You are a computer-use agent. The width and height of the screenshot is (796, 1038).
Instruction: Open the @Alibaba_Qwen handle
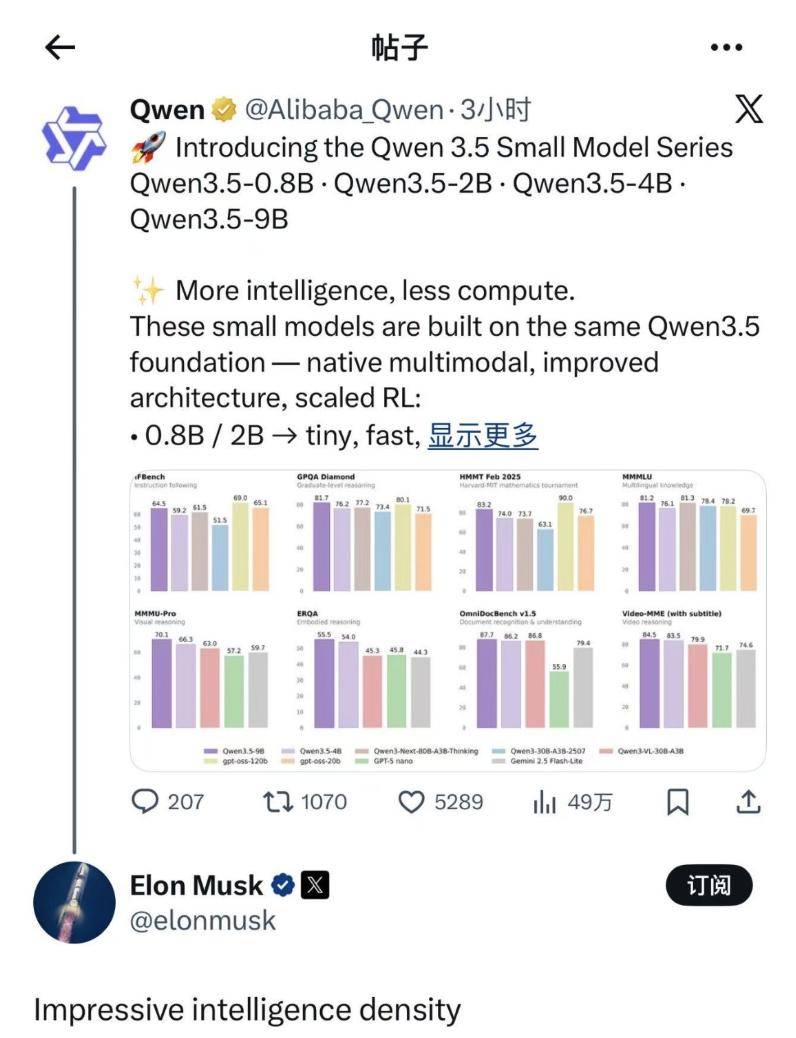pos(342,110)
